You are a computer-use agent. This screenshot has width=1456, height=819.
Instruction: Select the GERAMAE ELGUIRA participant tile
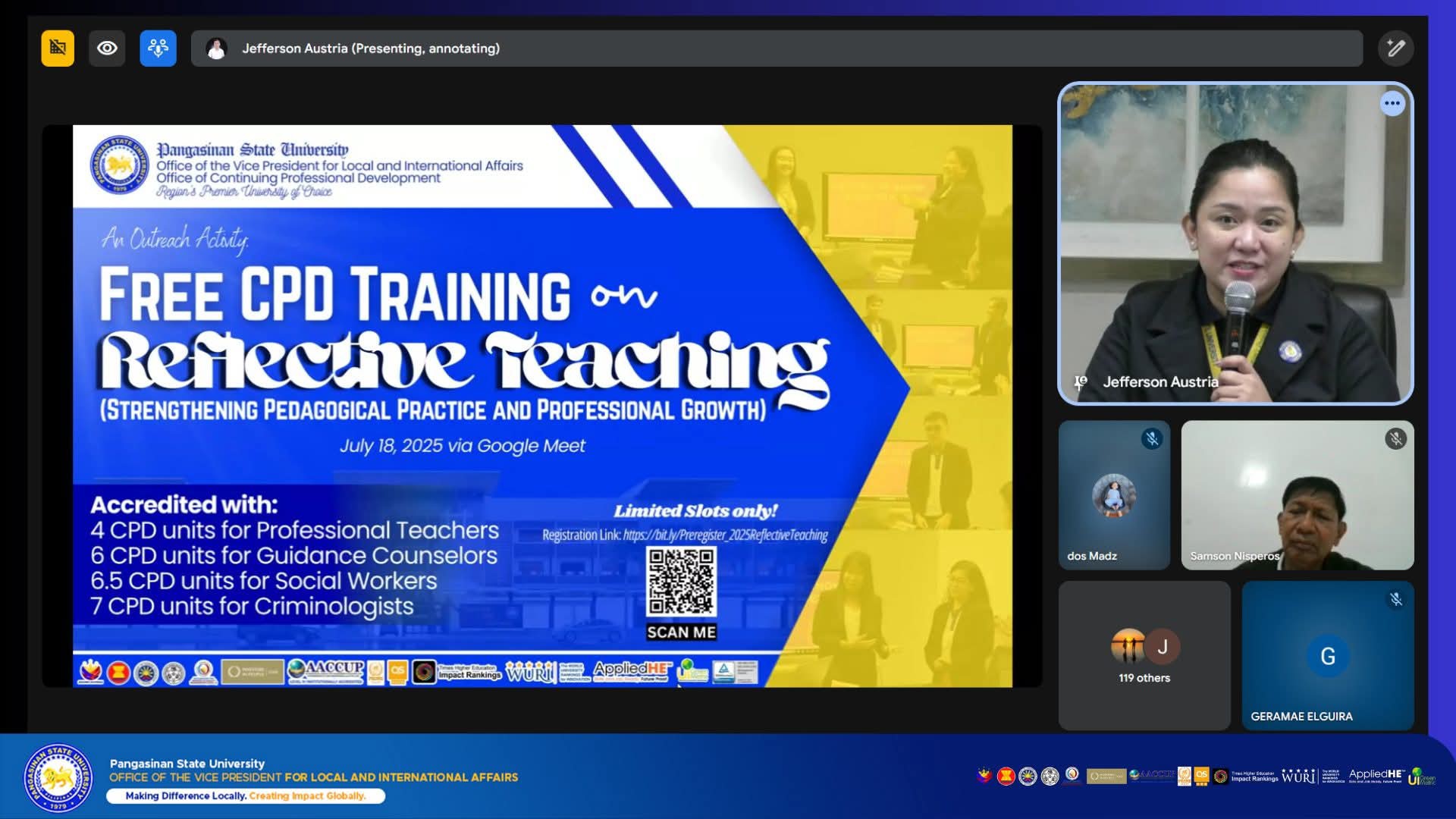click(1328, 655)
